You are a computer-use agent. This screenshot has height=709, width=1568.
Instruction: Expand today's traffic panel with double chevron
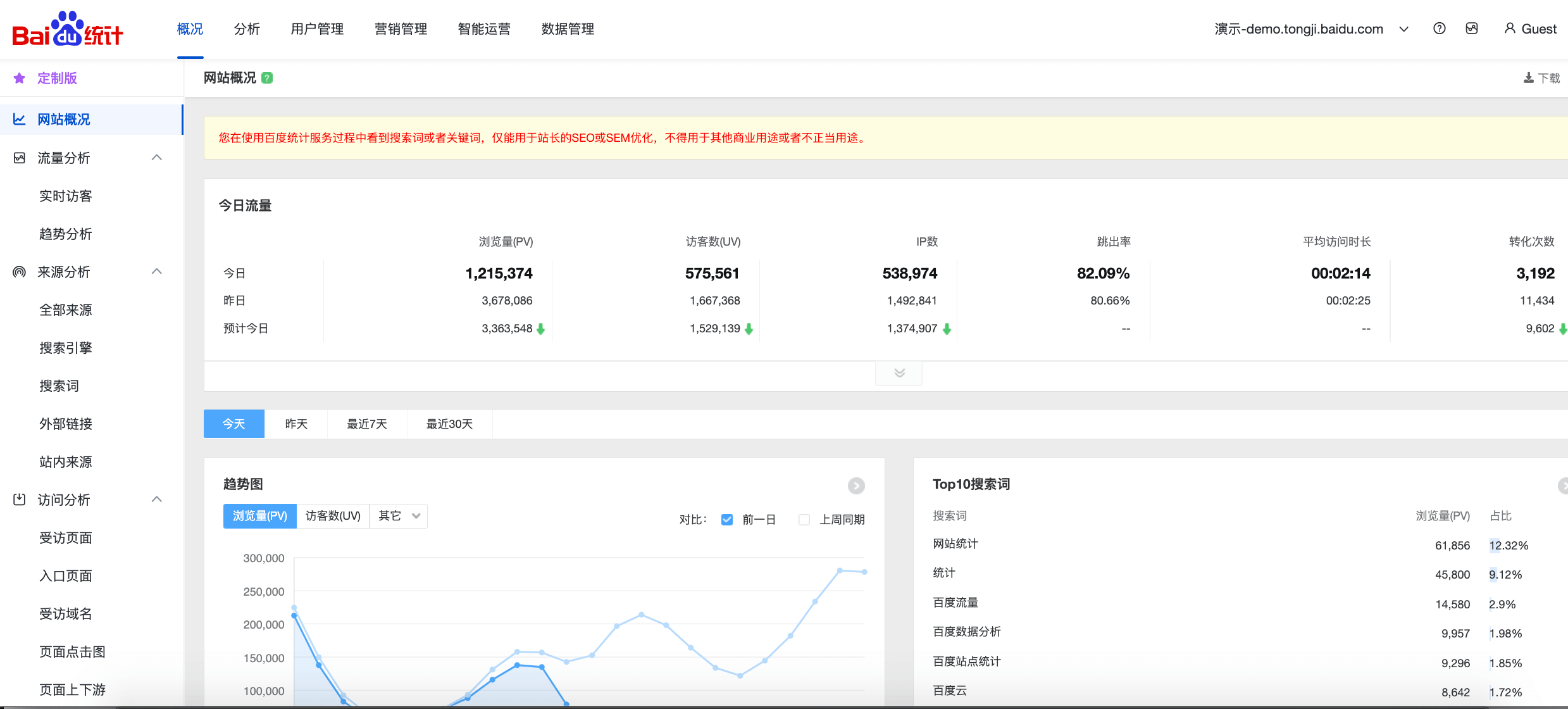pos(899,373)
